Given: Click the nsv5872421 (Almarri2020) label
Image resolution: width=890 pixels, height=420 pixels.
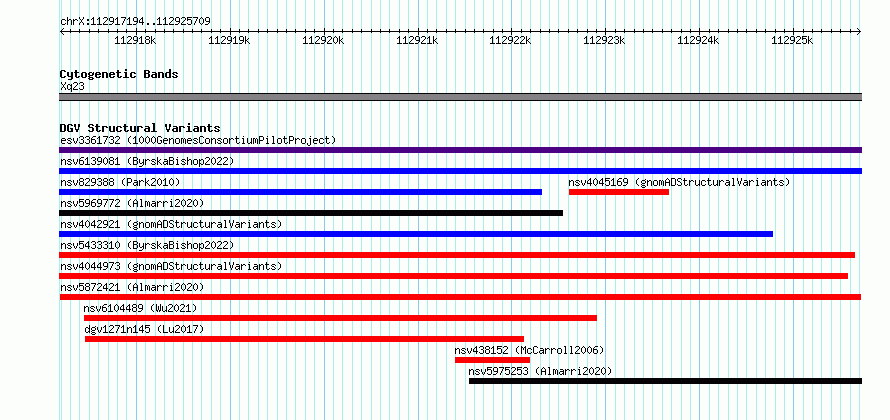Looking at the screenshot, I should [x=132, y=287].
